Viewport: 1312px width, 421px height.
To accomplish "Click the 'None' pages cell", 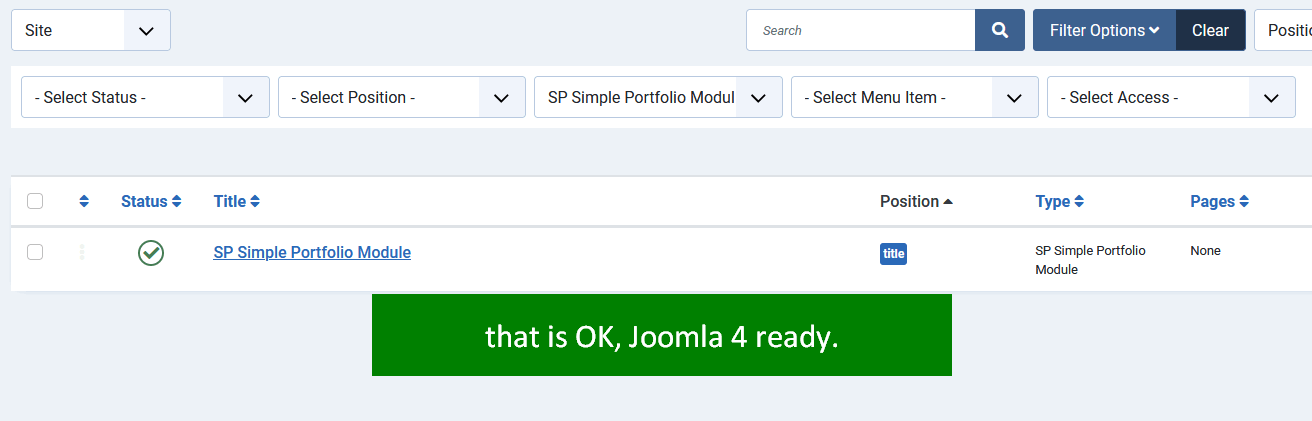I will click(1205, 251).
